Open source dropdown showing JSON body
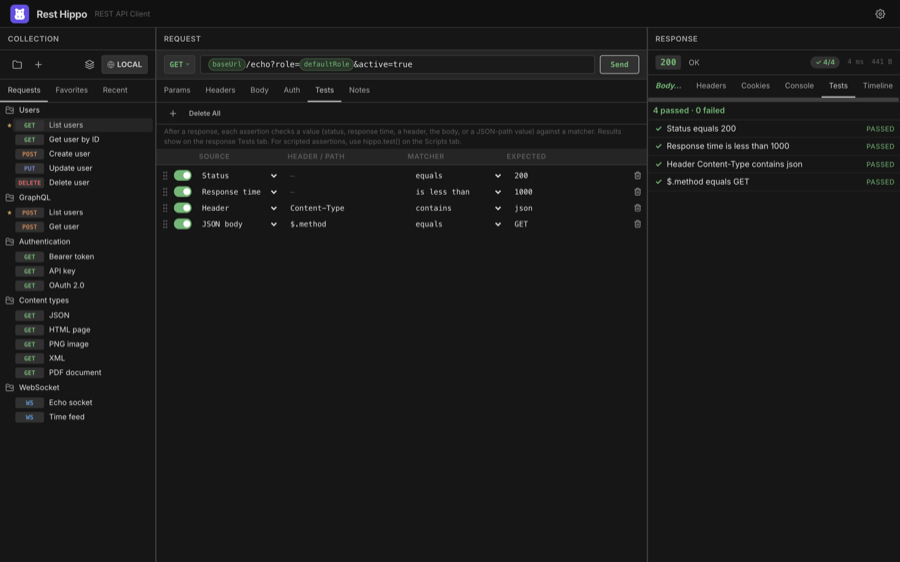Image resolution: width=900 pixels, height=562 pixels. (x=239, y=224)
